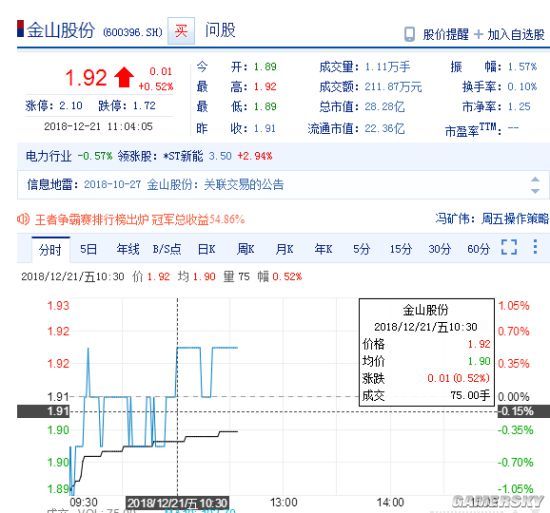Open the three-dot more options menu
The image size is (550, 513).
pyautogui.click(x=535, y=247)
